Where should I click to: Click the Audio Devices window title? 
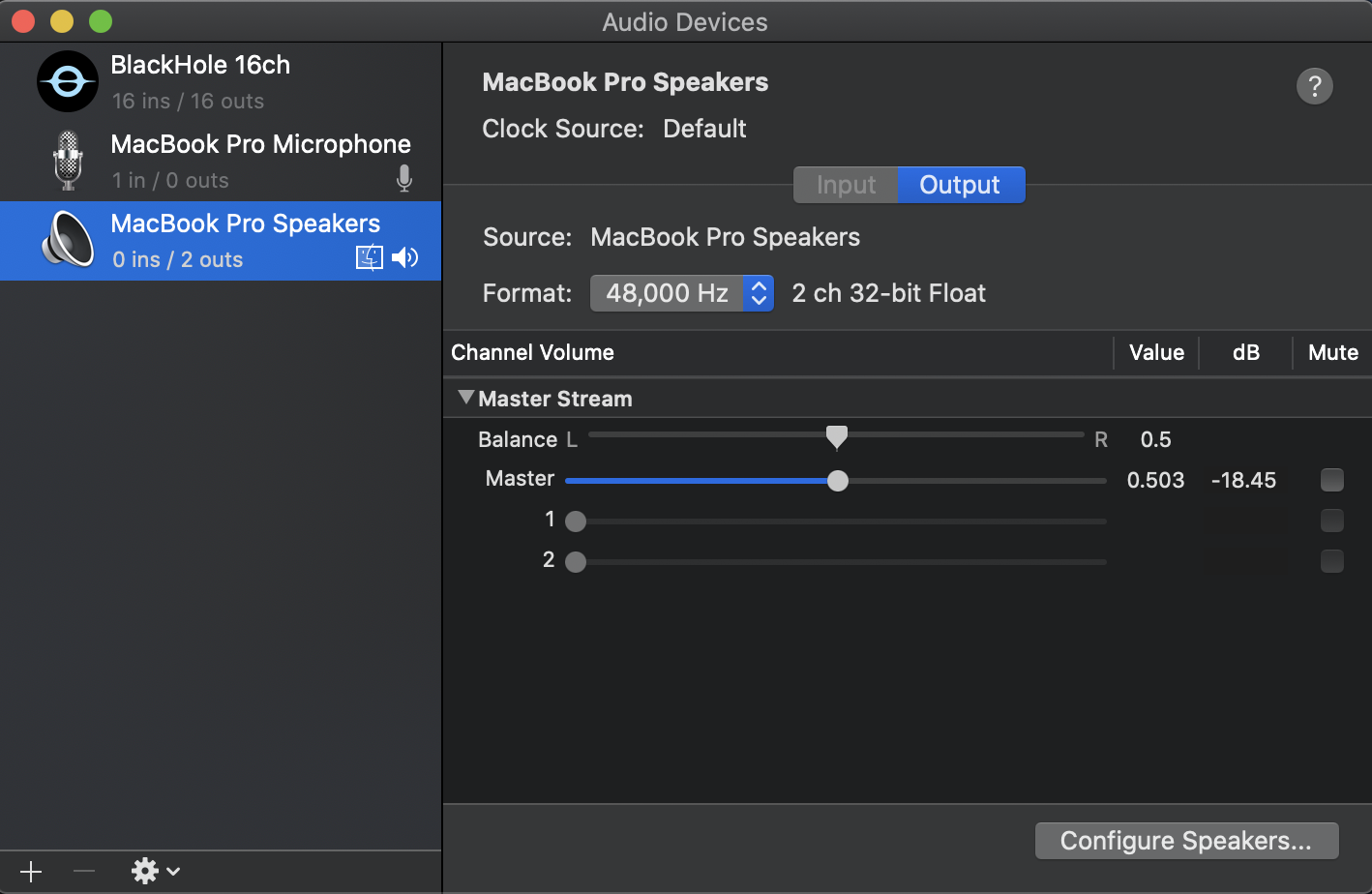pyautogui.click(x=685, y=21)
